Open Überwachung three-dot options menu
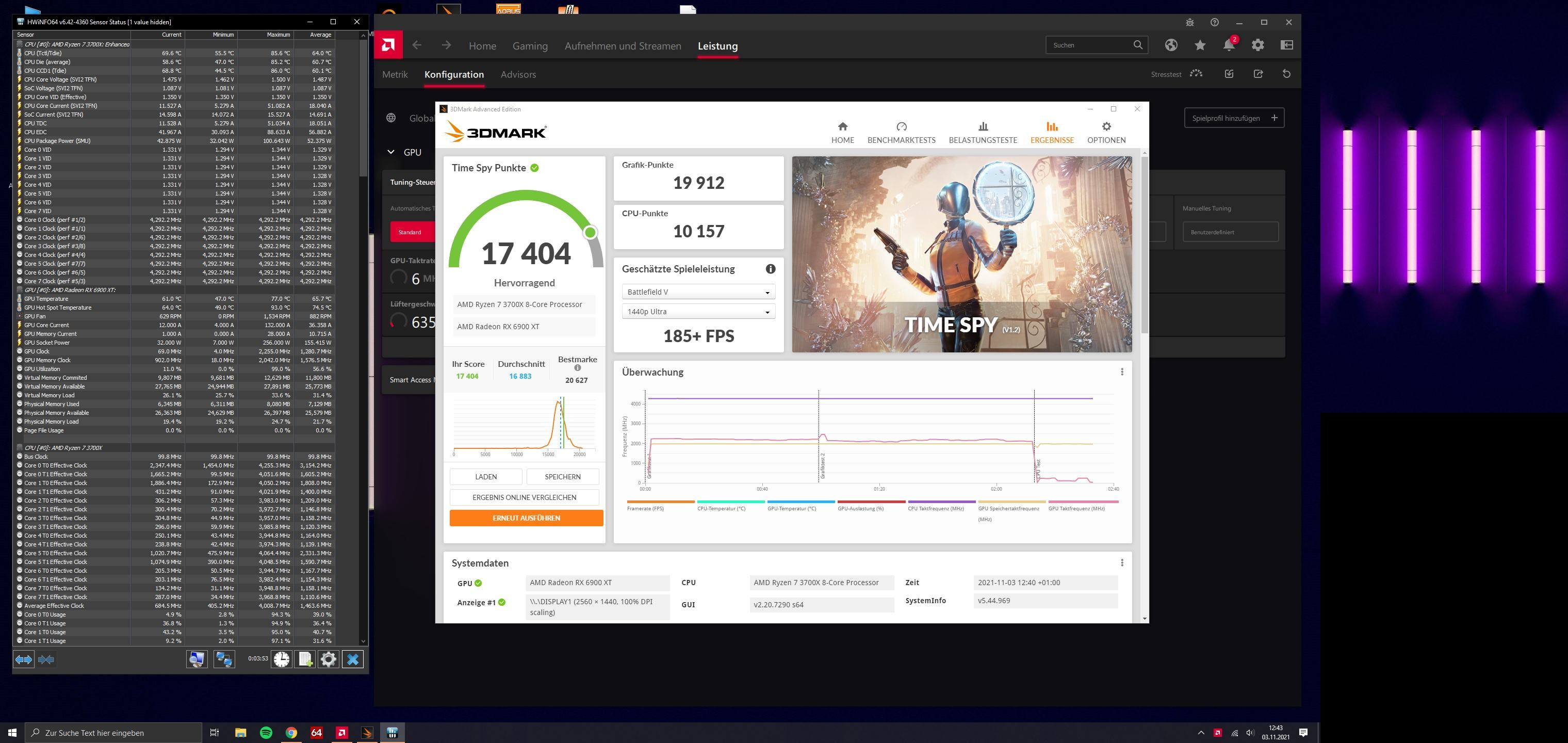Screen dimensions: 1568x743 tap(1122, 372)
